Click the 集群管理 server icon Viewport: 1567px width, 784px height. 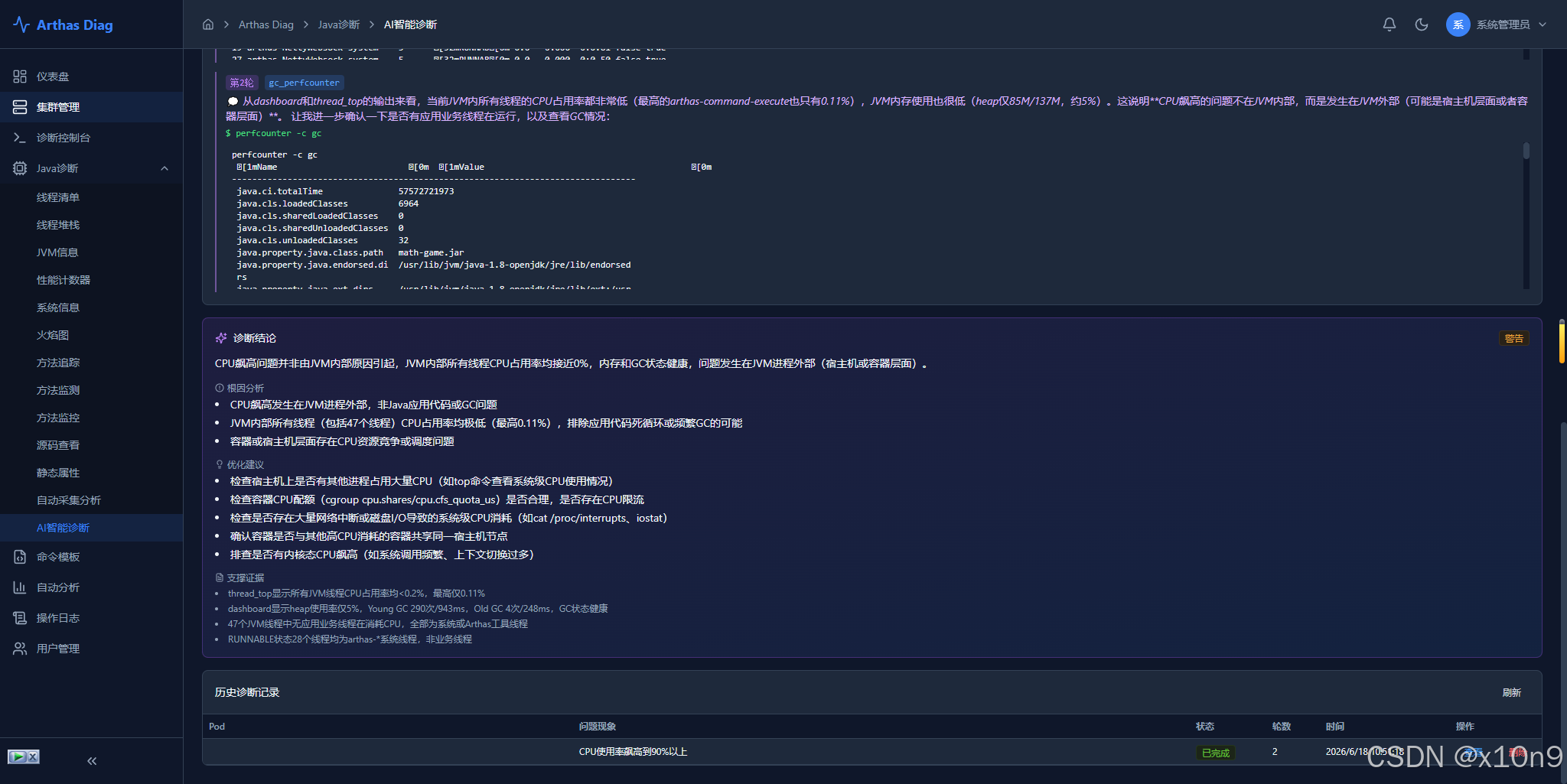tap(20, 107)
